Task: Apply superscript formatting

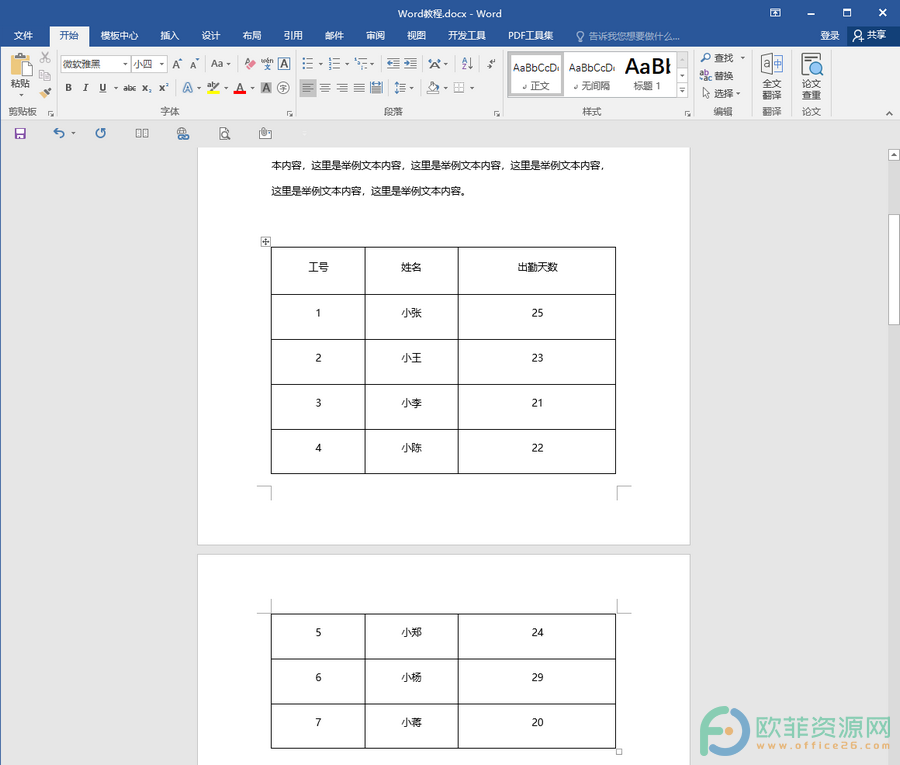Action: click(x=164, y=88)
